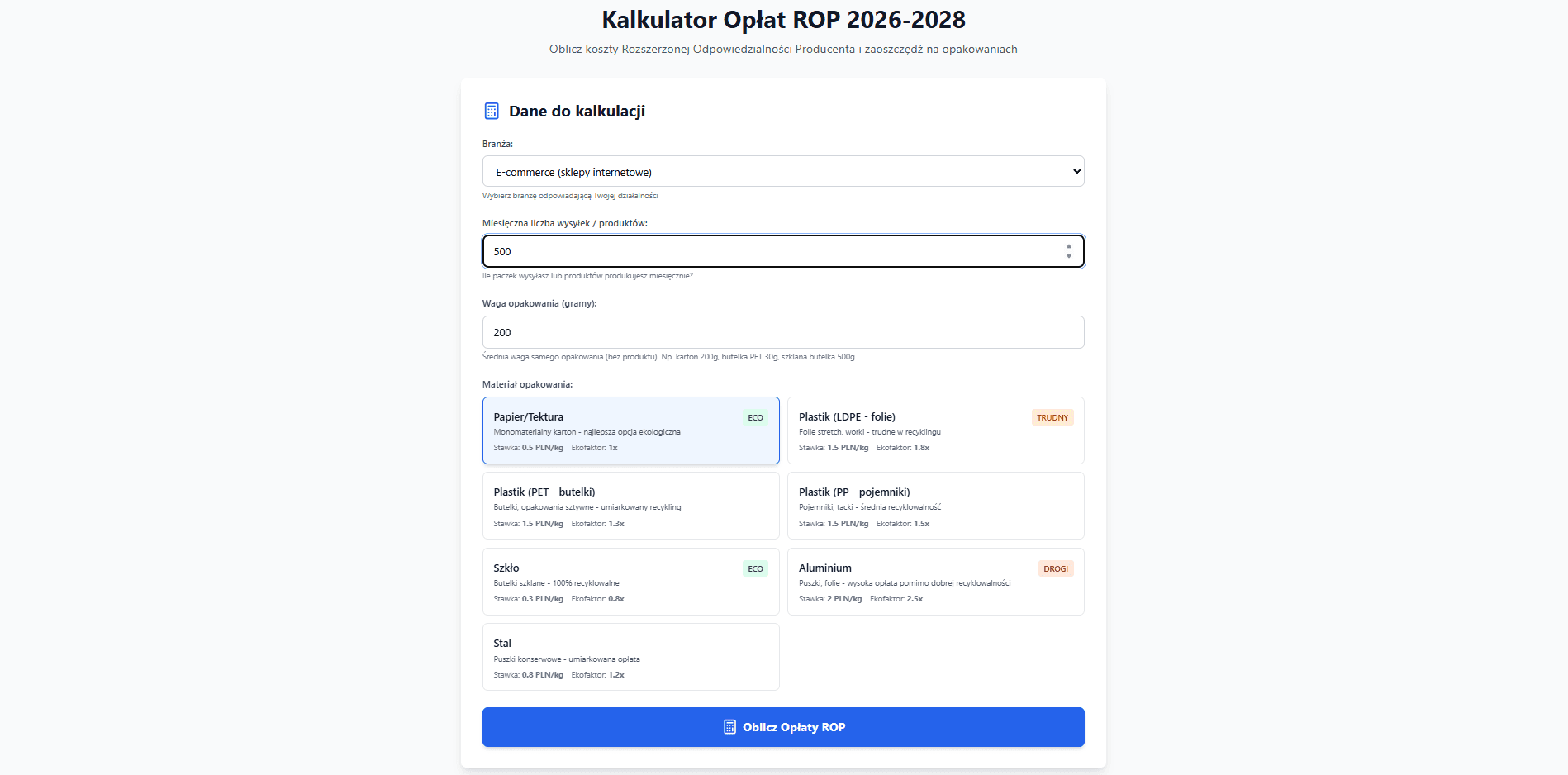The height and width of the screenshot is (775, 1568).
Task: Click the calculator icon inside the blue button
Action: [x=729, y=726]
